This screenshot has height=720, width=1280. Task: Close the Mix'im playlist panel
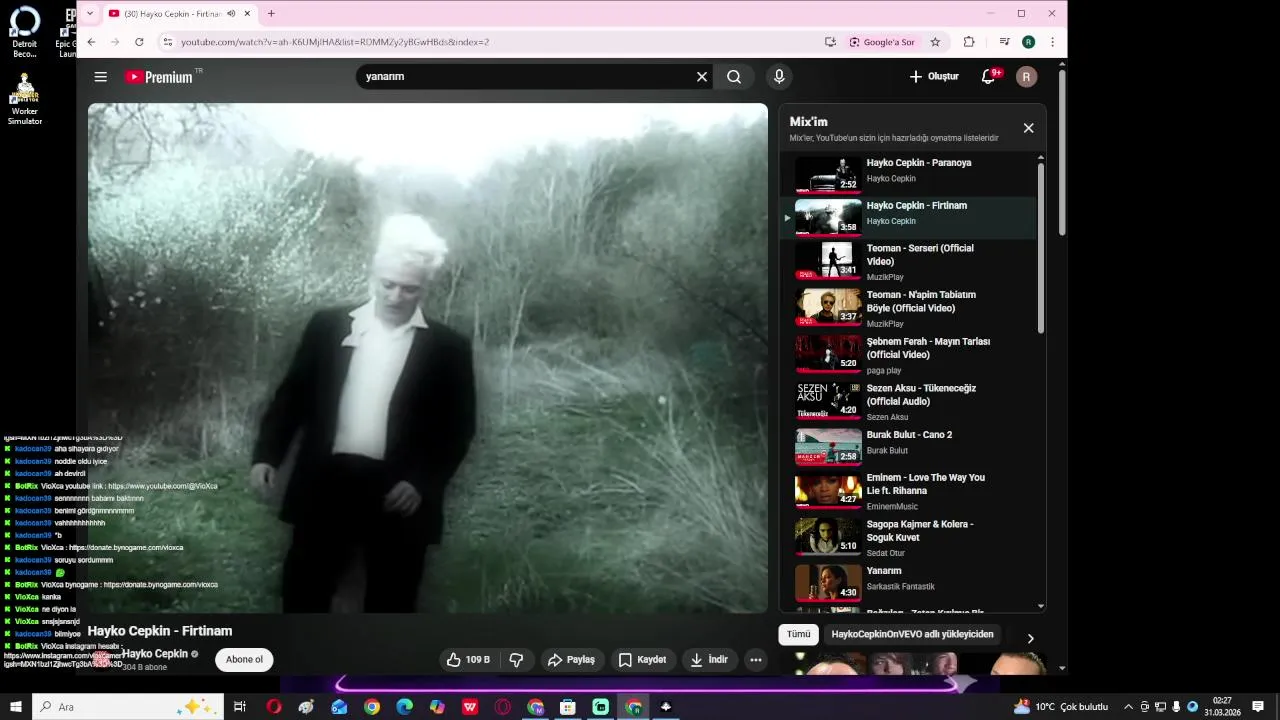click(x=1028, y=128)
